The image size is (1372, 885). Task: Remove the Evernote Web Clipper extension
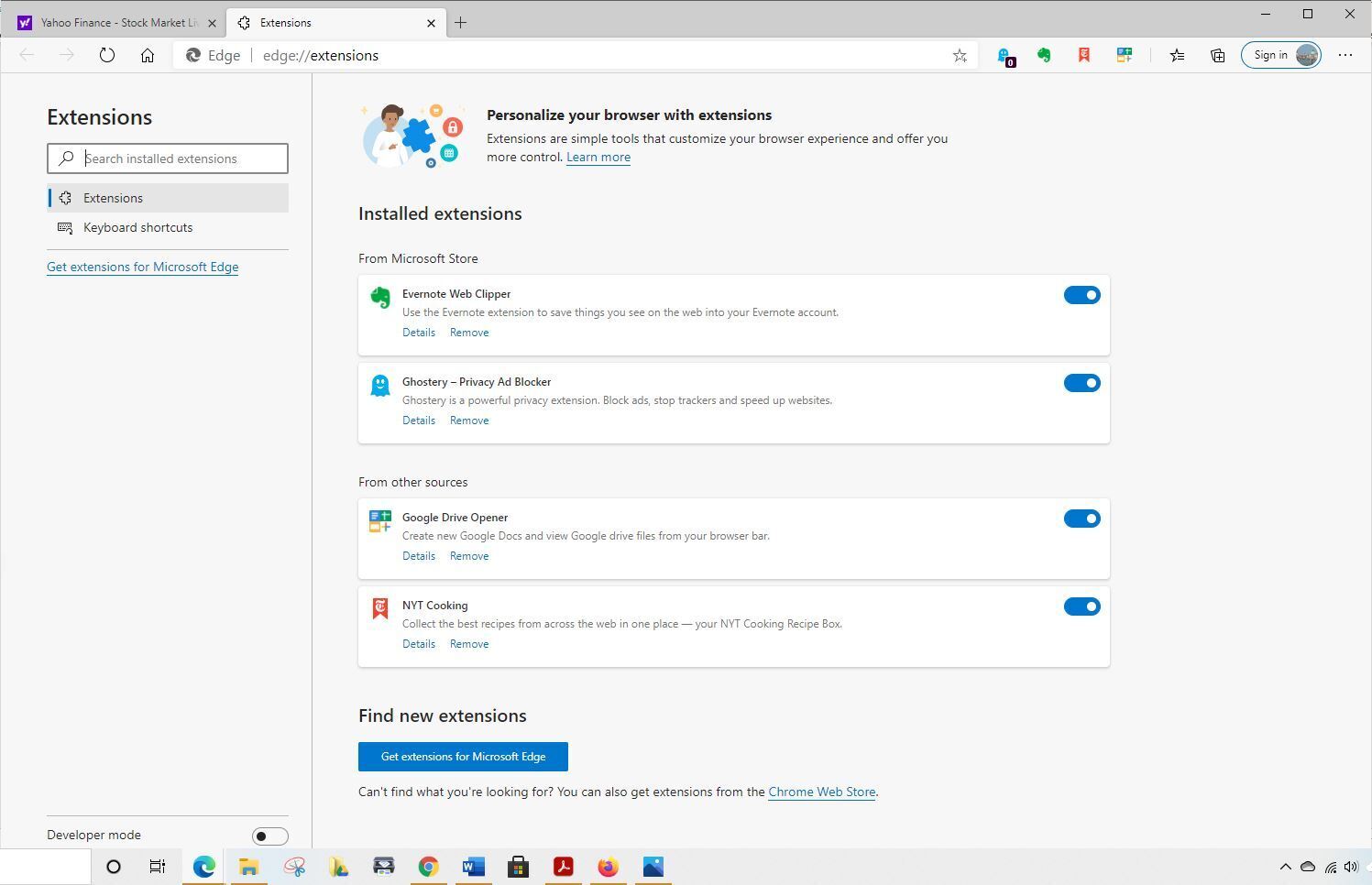click(x=469, y=333)
